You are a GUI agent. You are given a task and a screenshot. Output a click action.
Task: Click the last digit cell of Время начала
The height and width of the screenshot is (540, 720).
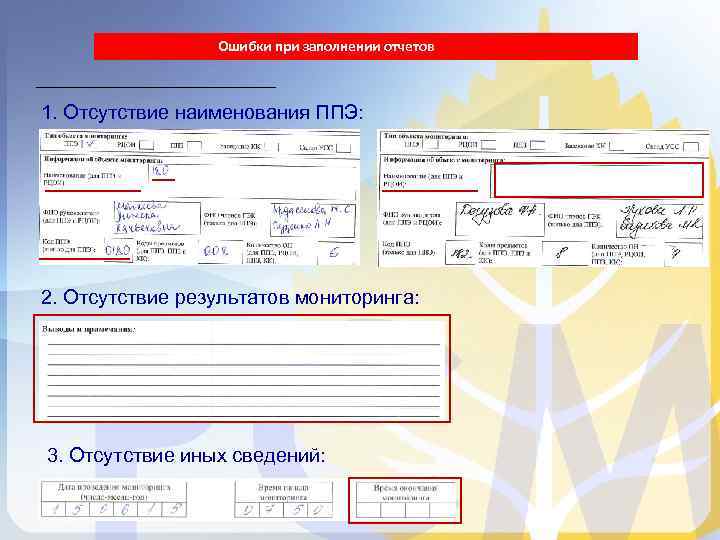pyautogui.click(x=320, y=510)
